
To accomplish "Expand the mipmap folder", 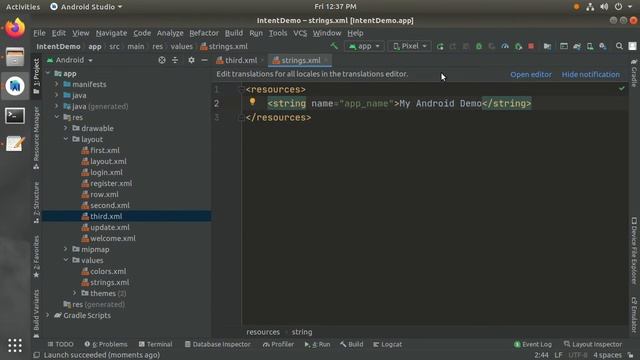I will [66, 249].
